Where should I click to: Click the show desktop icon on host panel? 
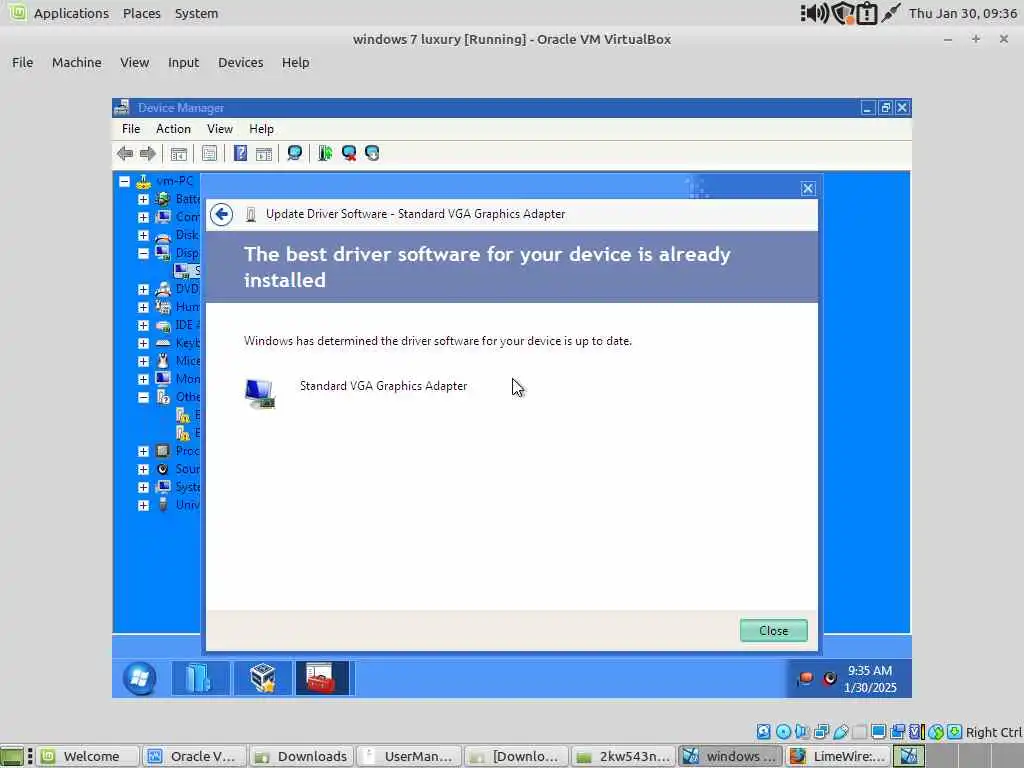(x=12, y=756)
